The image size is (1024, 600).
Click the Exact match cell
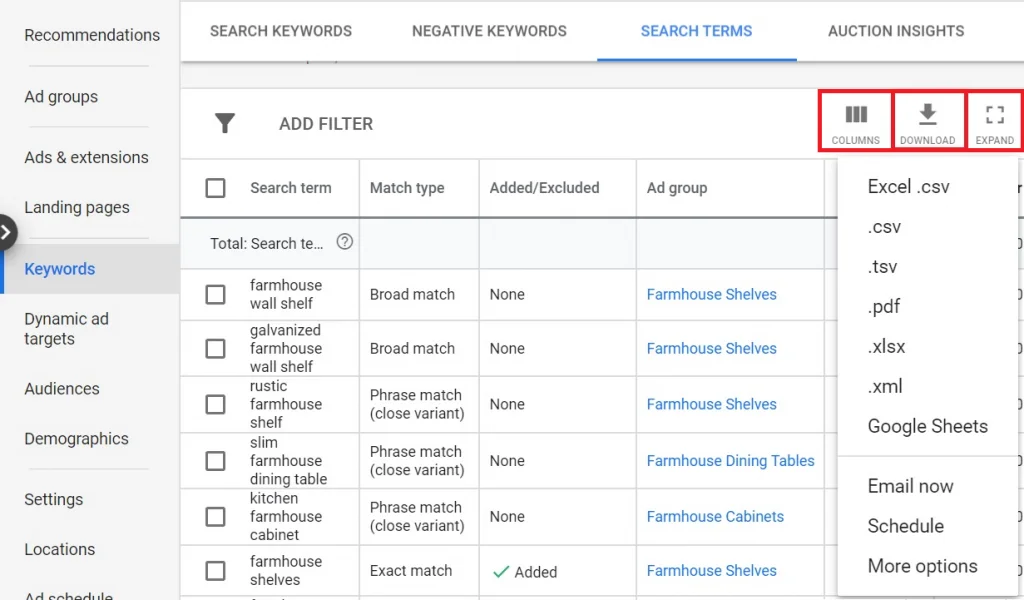[411, 571]
